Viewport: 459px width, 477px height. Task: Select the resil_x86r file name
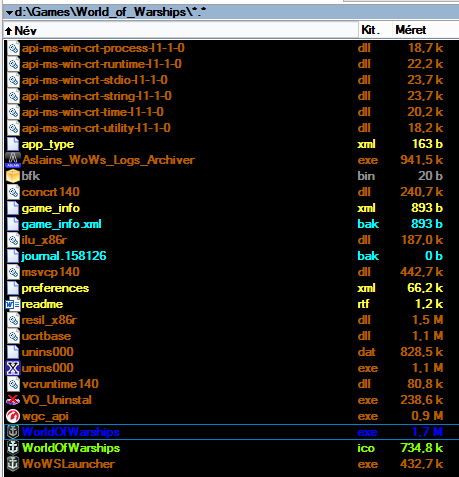49,320
